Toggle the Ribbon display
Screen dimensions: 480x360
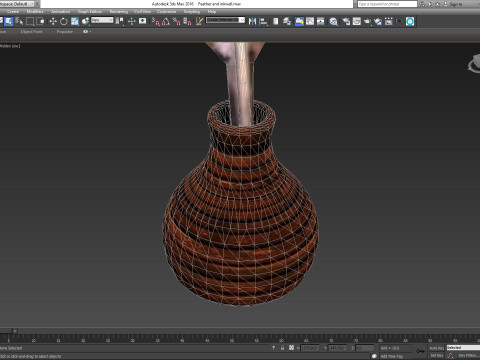[299, 21]
